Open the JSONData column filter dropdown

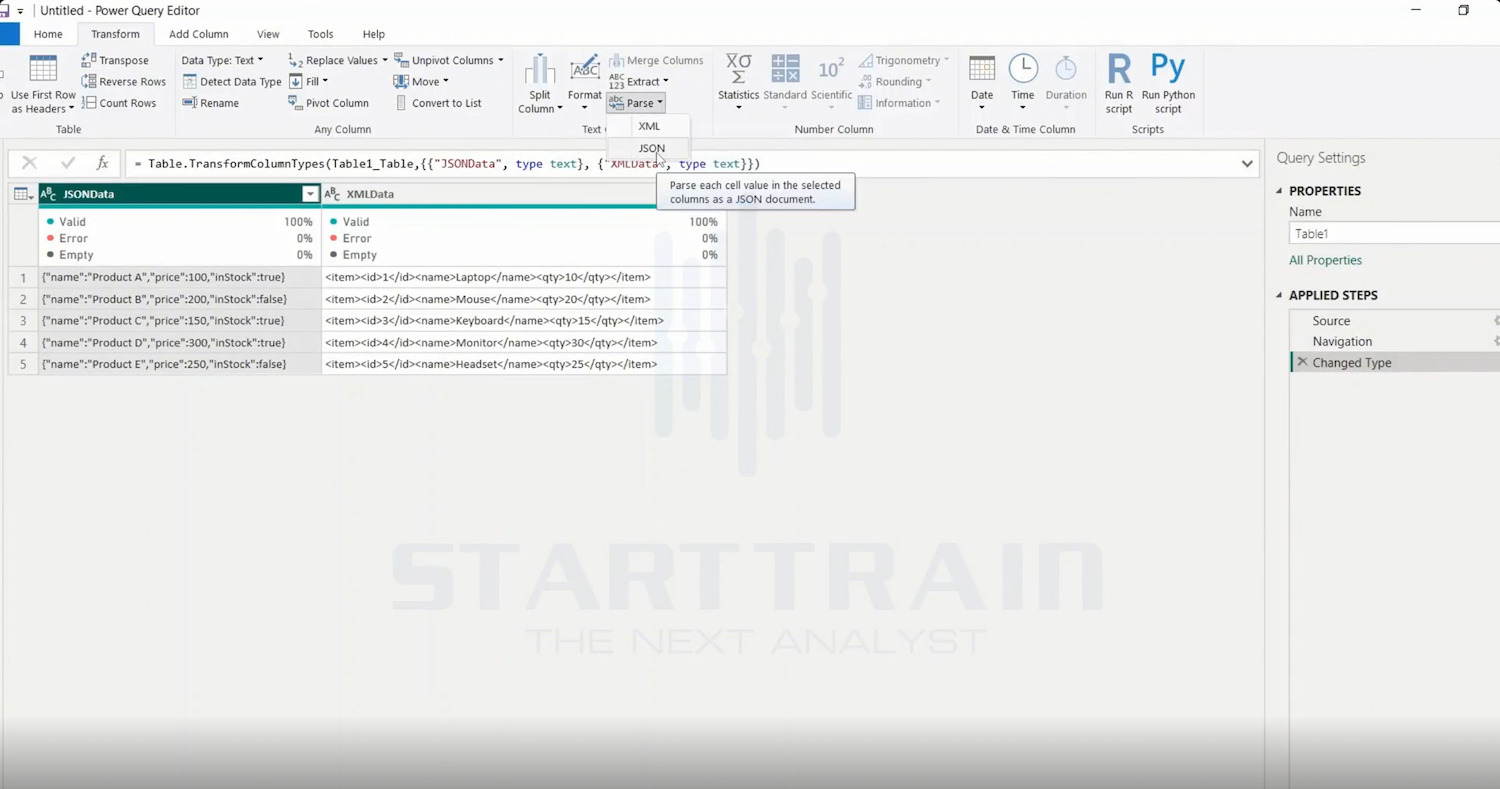(310, 194)
